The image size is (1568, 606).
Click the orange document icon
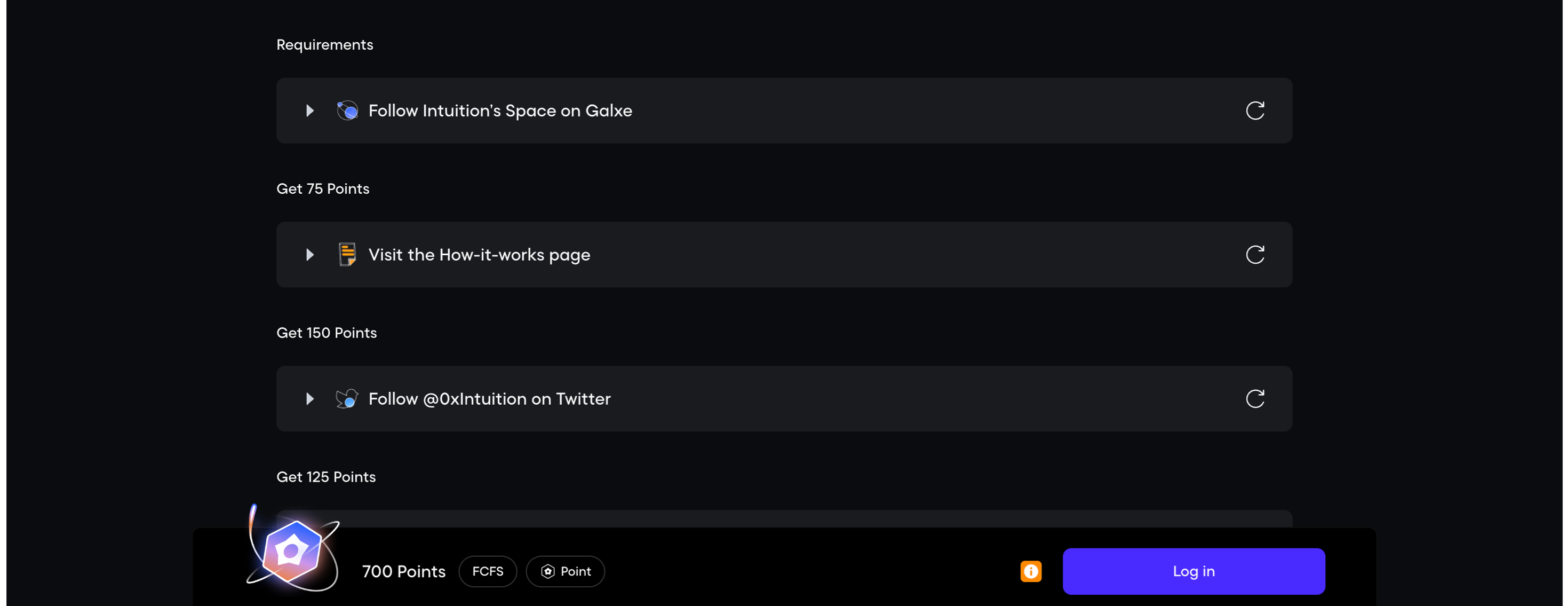(x=347, y=255)
